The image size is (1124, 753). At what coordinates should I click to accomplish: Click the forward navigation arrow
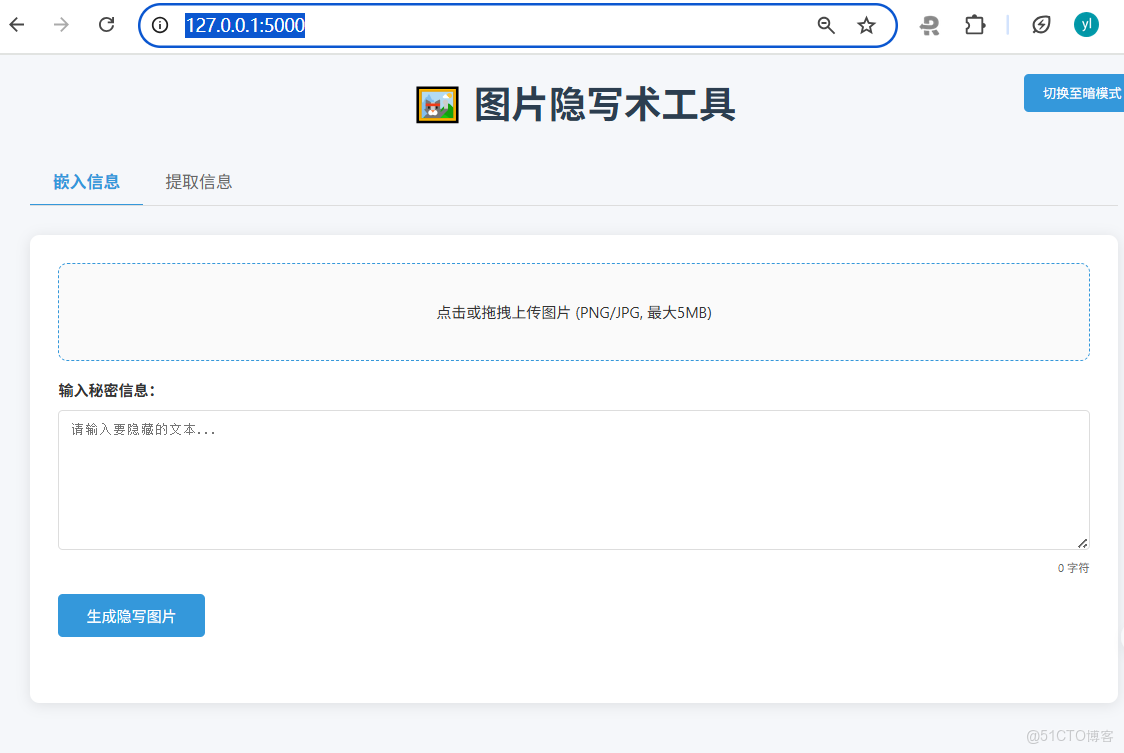tap(61, 25)
